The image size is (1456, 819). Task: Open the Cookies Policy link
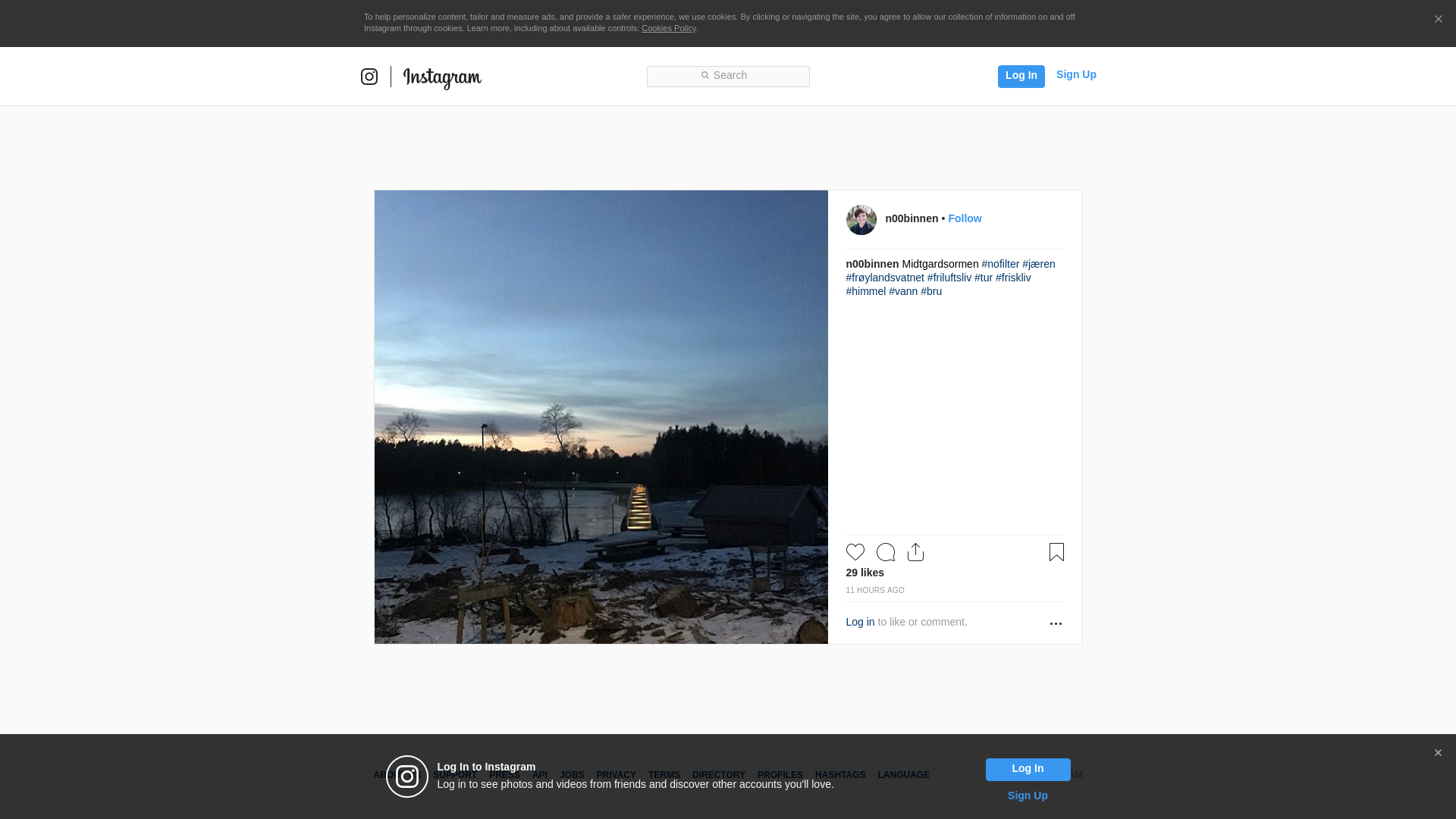668,28
